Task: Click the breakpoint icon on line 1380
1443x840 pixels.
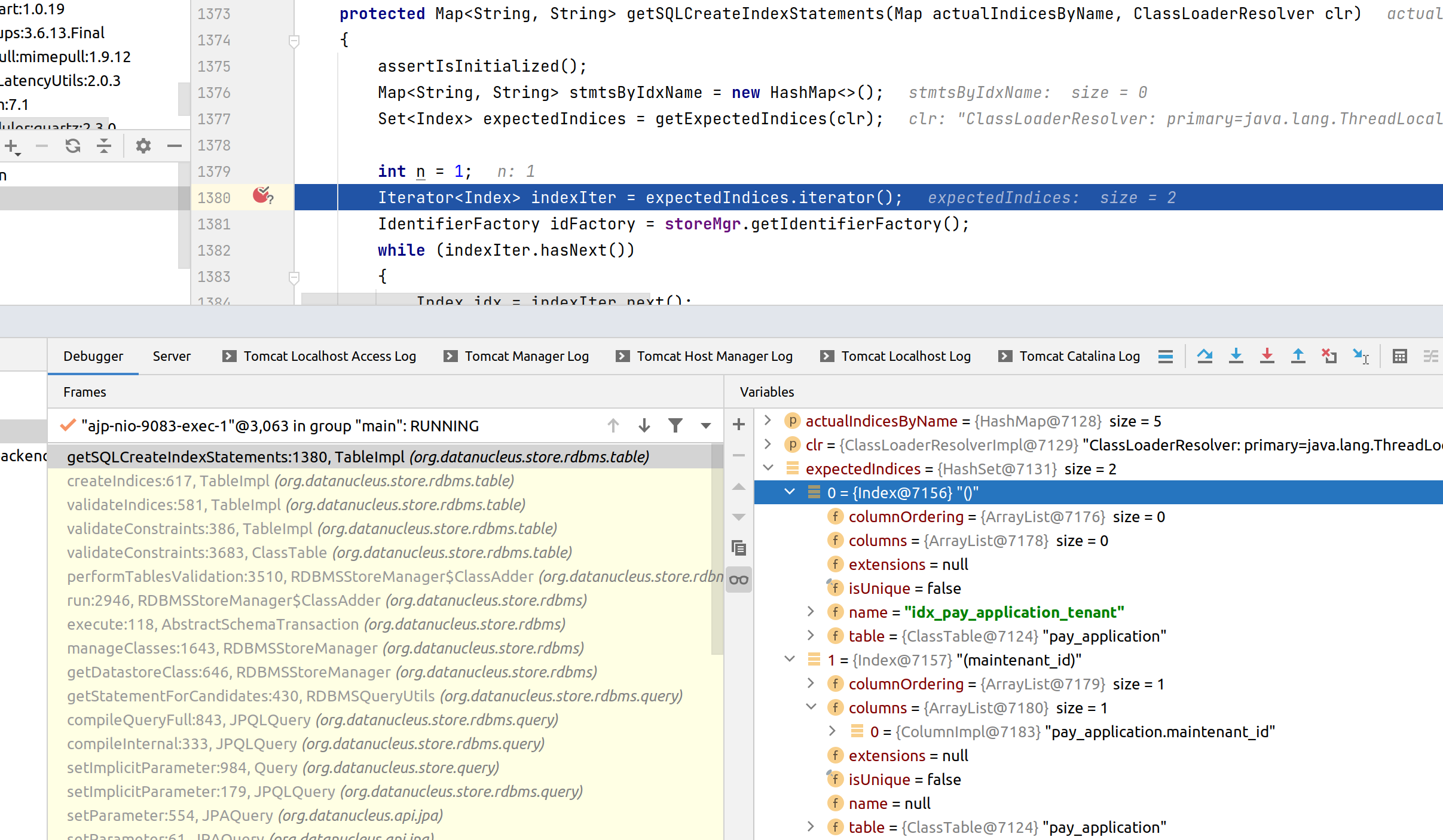Action: (x=263, y=197)
